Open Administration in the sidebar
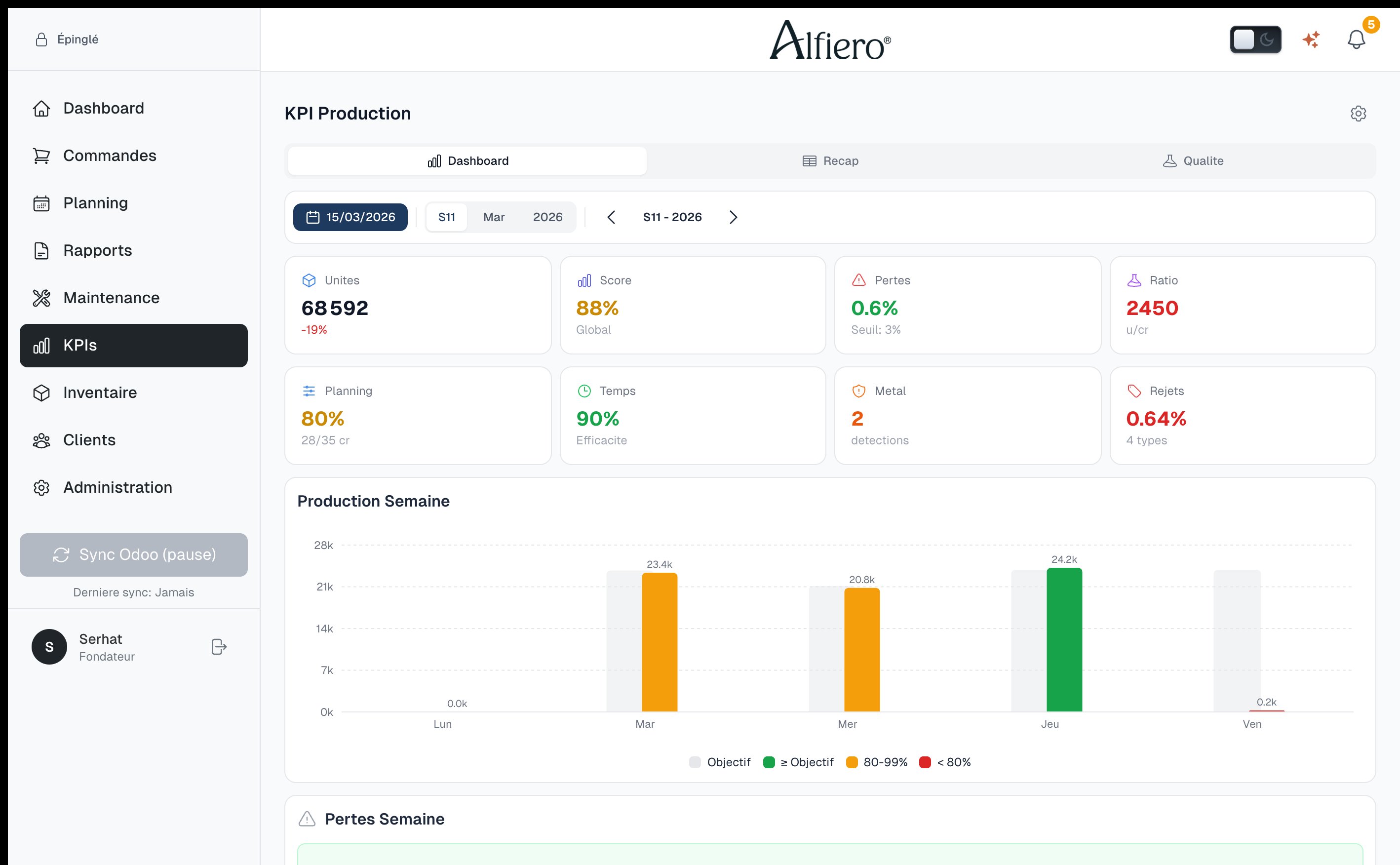This screenshot has width=1400, height=865. [117, 487]
